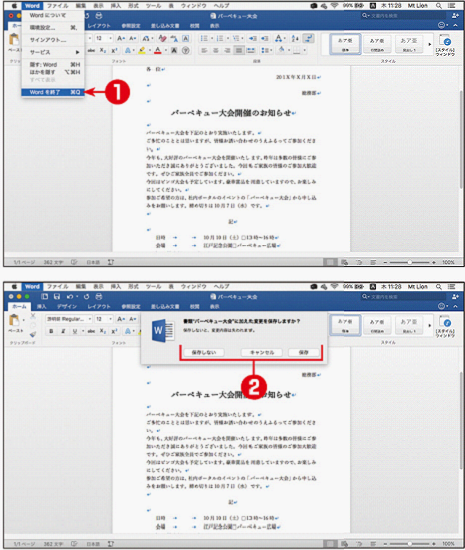Click red font color 'A' icon, upper screenshot
465x550 pixels.
(x=158, y=51)
